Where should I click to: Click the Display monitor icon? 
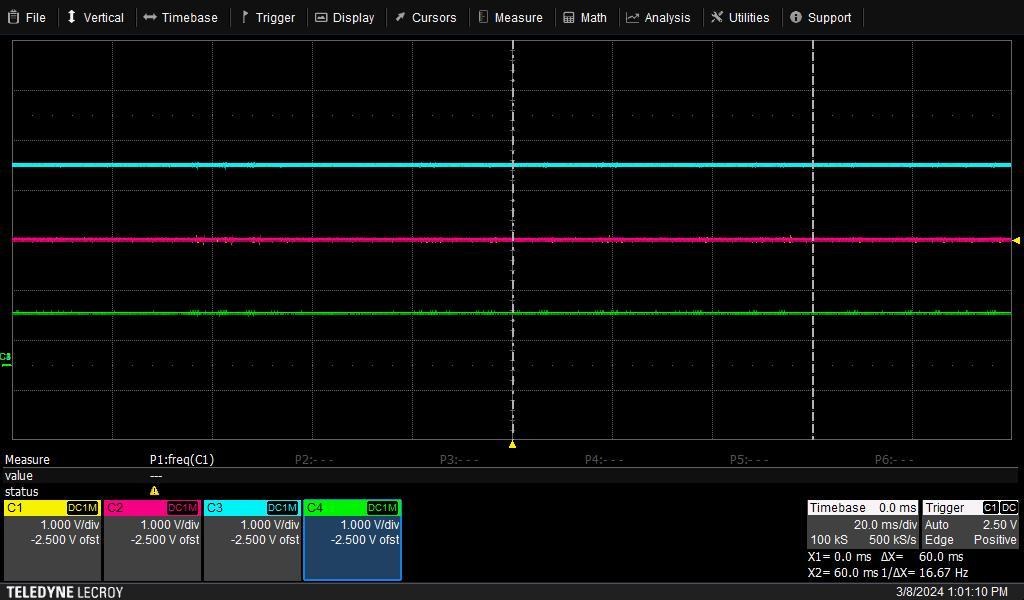click(x=321, y=18)
